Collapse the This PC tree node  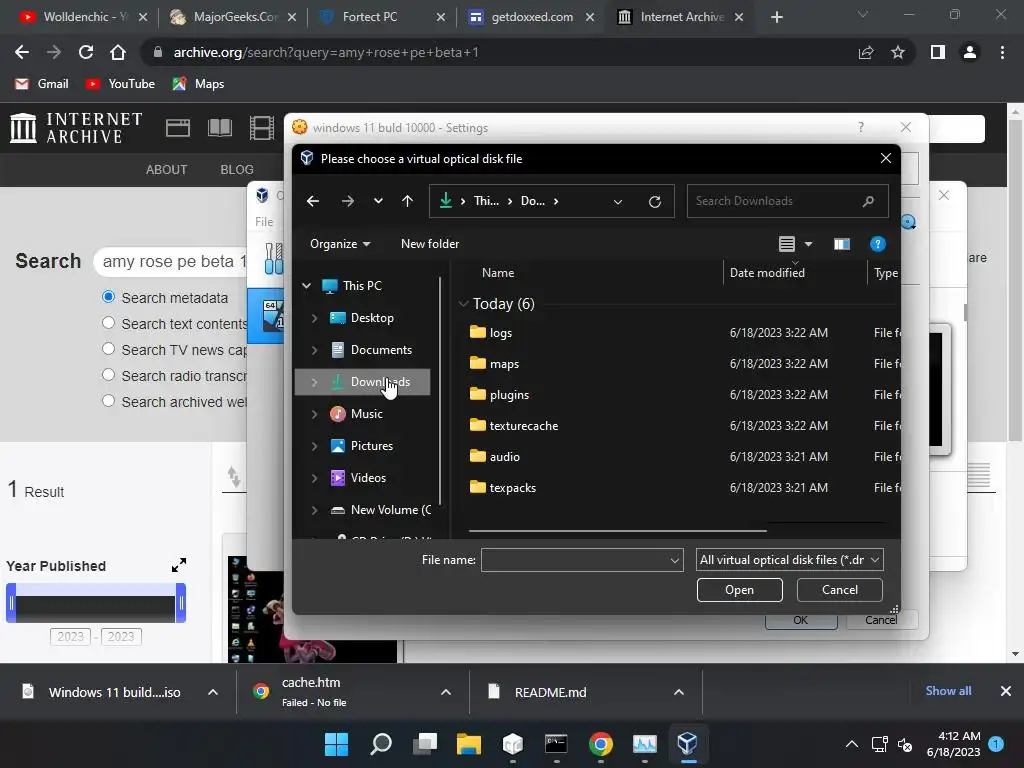(306, 285)
